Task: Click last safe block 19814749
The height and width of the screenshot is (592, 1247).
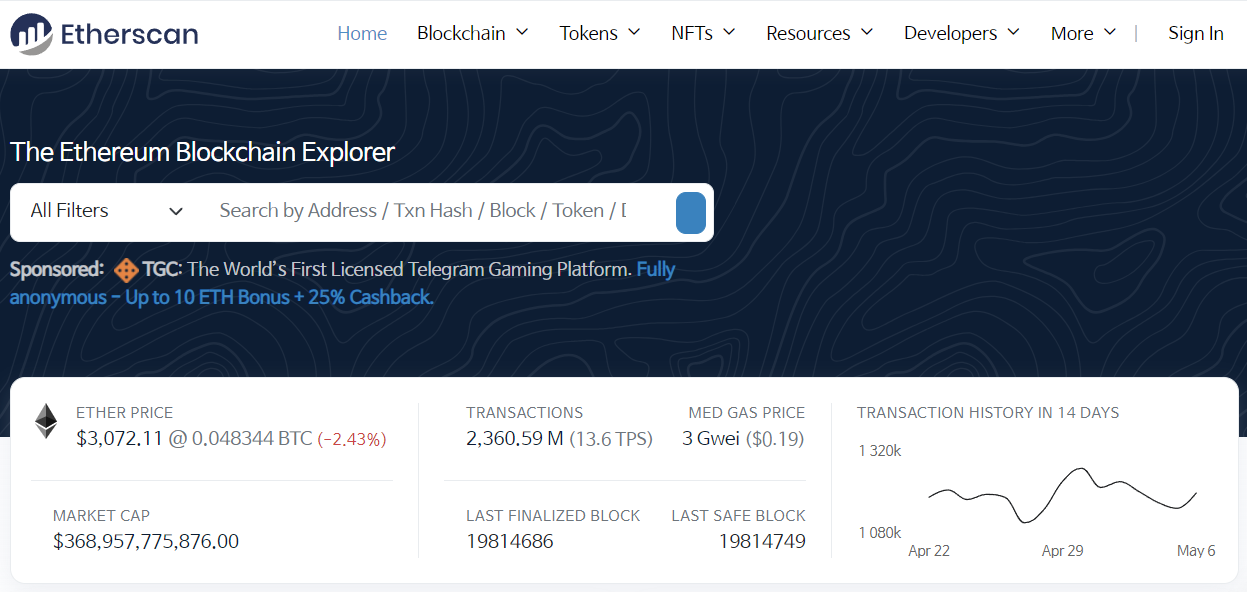Action: click(762, 542)
